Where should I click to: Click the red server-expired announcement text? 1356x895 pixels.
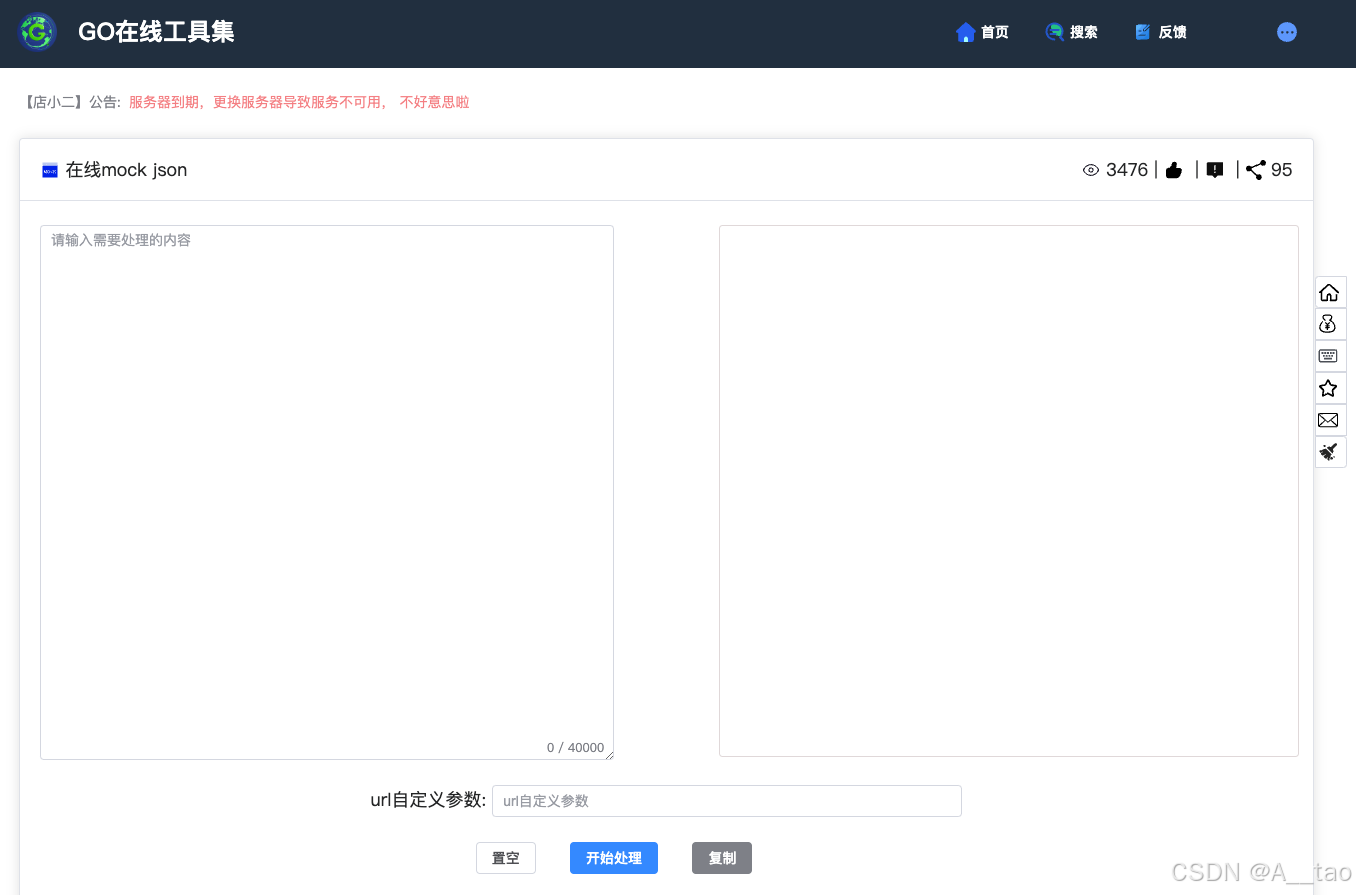click(x=299, y=102)
